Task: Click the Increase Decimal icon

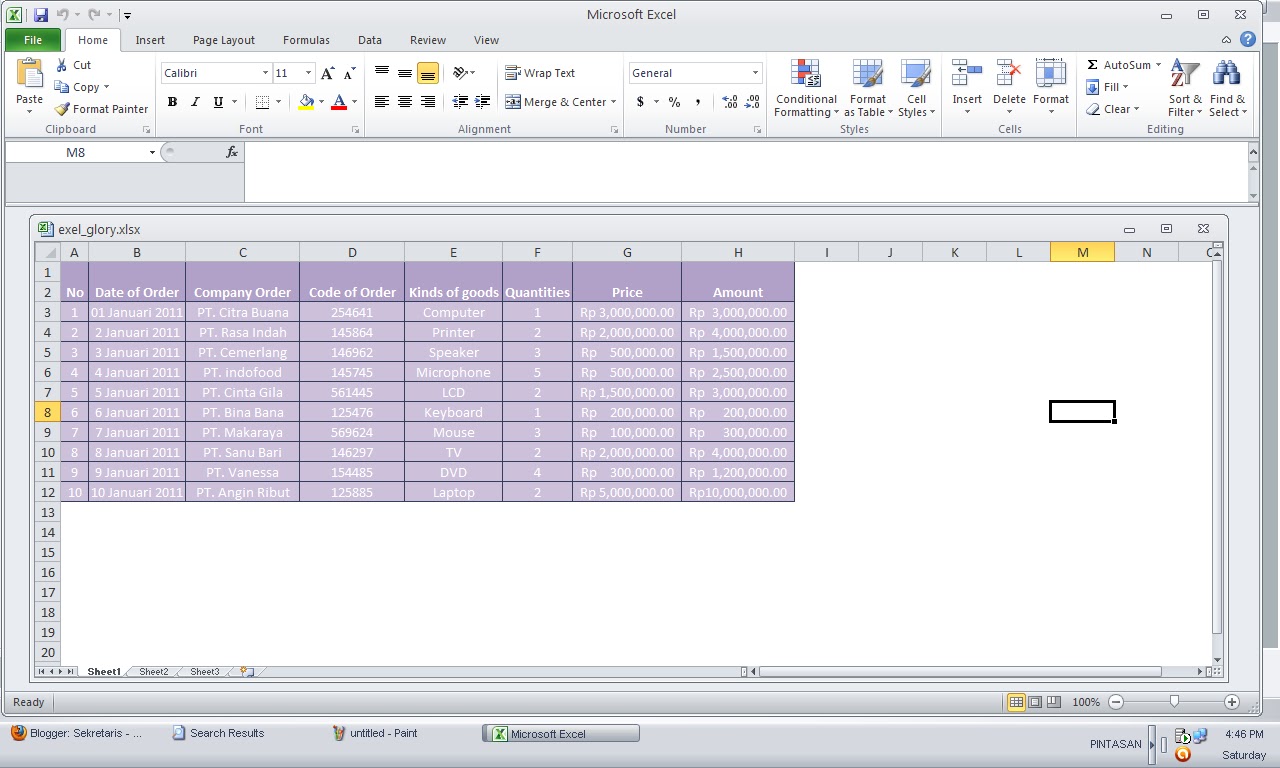Action: [730, 102]
